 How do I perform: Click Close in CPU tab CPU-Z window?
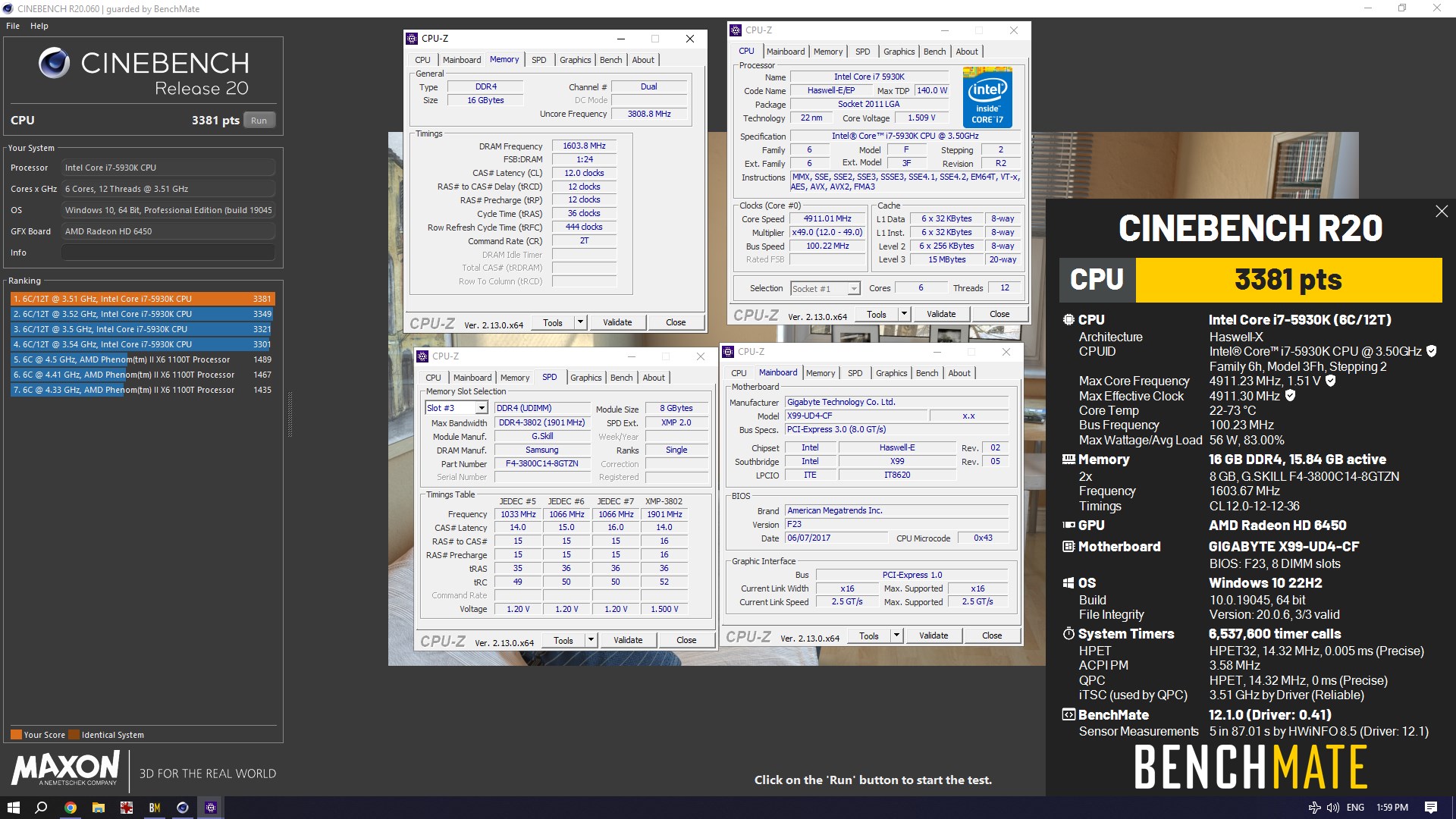click(x=999, y=314)
